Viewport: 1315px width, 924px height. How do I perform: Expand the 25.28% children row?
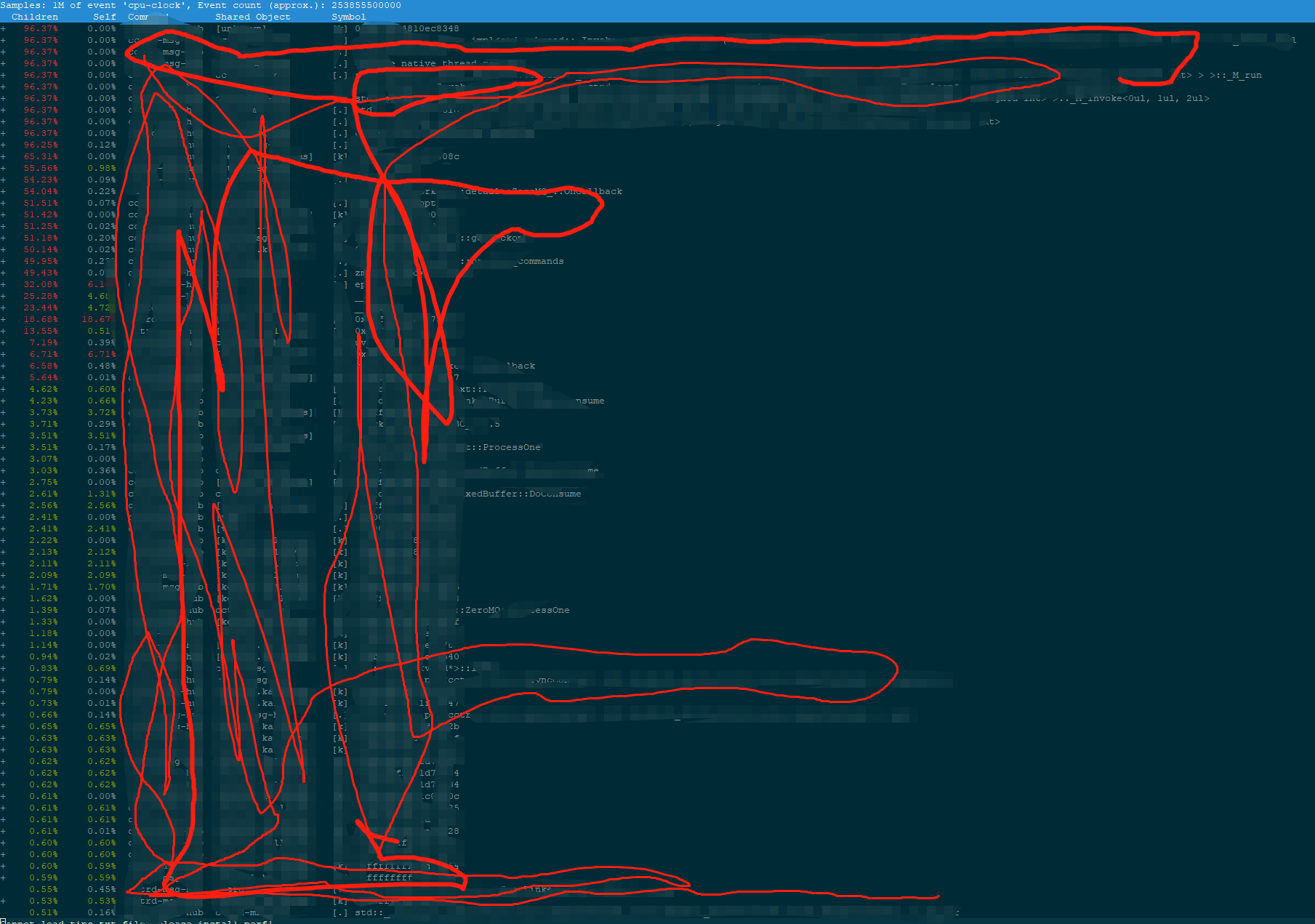click(x=3, y=297)
